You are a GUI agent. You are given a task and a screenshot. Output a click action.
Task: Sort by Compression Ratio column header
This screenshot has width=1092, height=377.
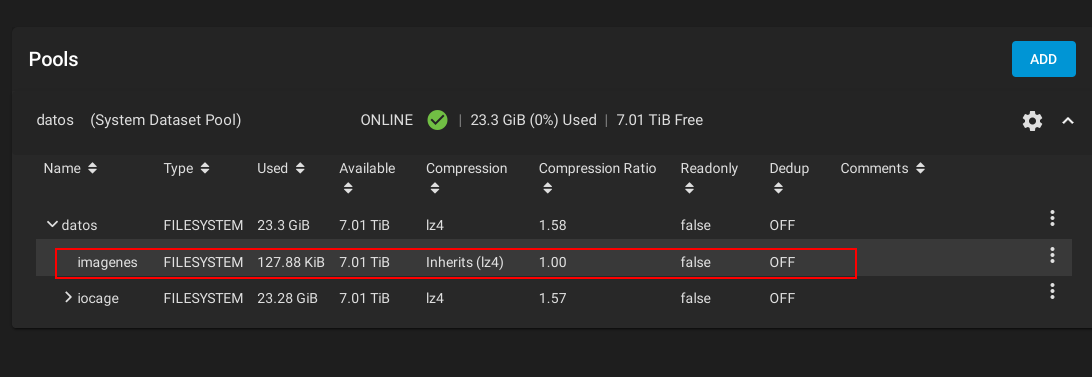click(x=597, y=169)
